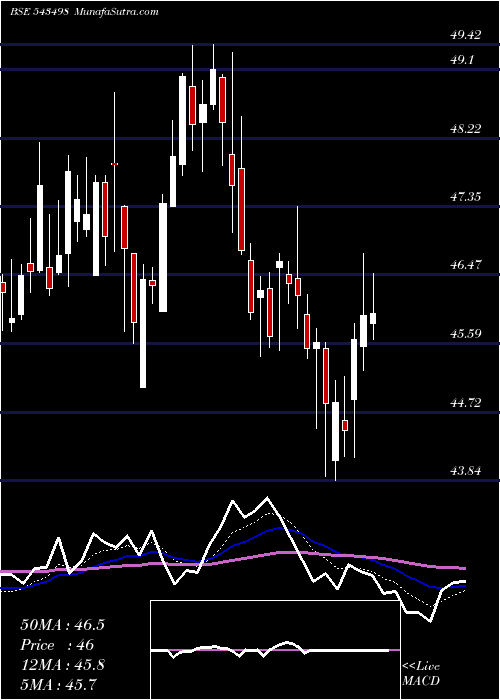Select the 49.1 price level label

462,60
